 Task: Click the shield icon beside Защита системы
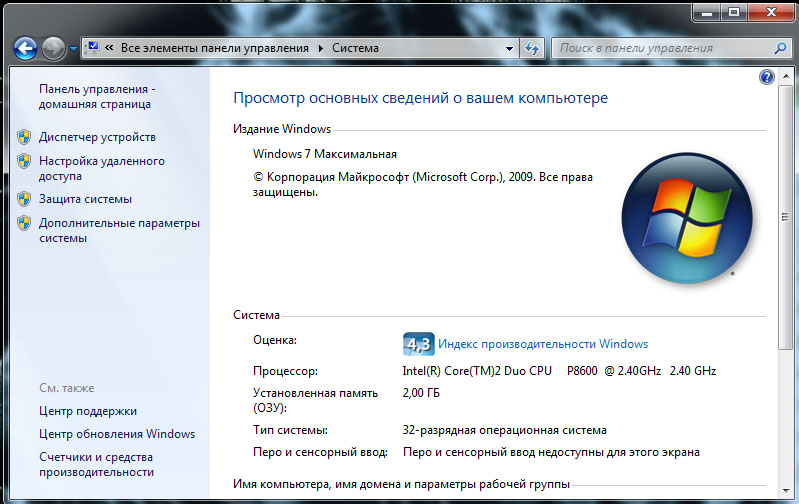24,199
